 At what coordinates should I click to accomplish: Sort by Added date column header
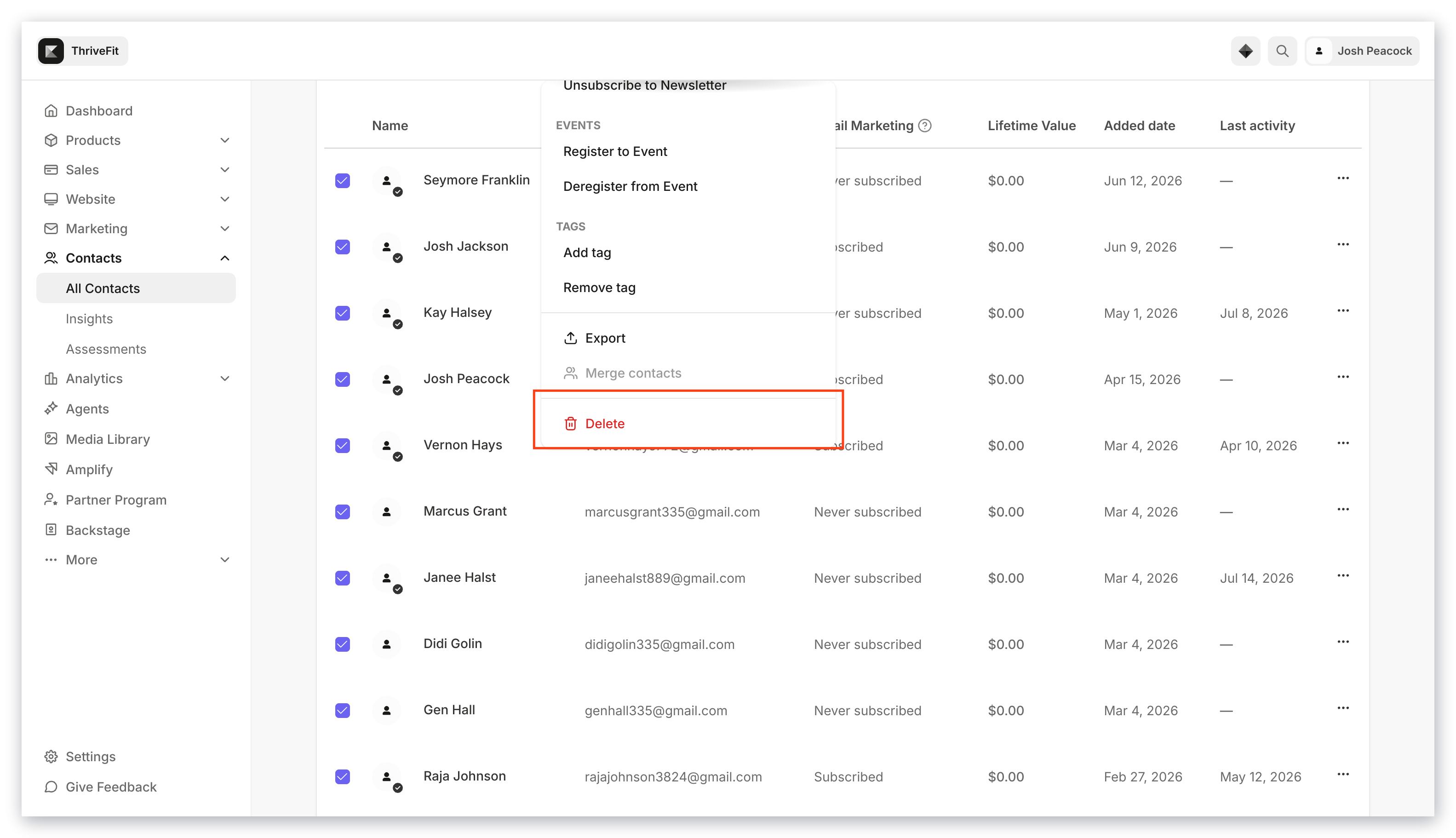(x=1139, y=126)
